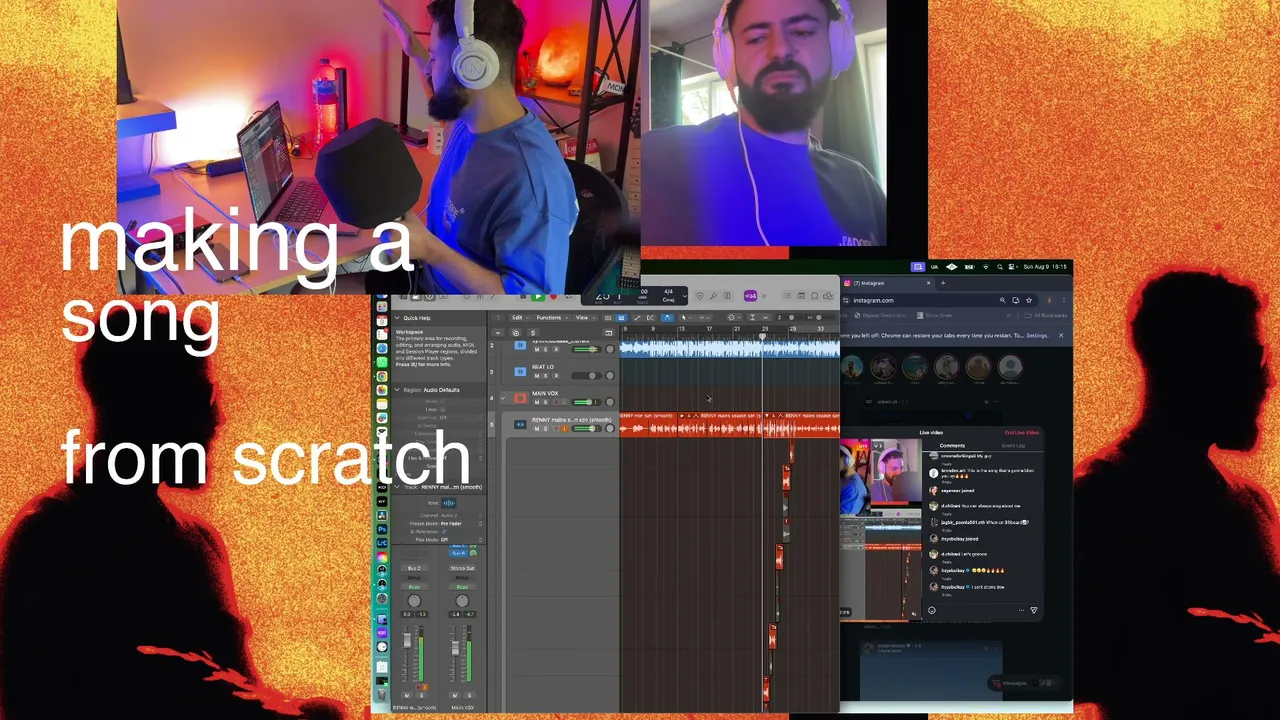Open the LCD display mode dropdown
The height and width of the screenshot is (720, 1280).
click(685, 296)
